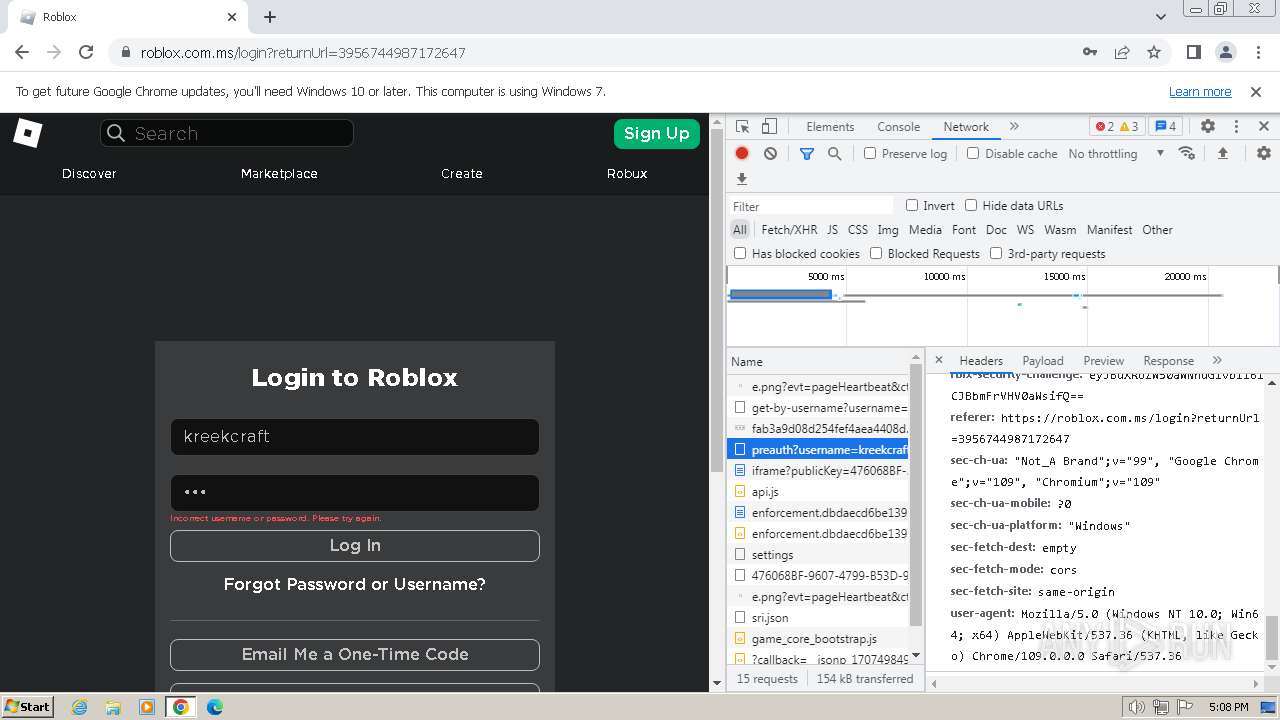Toggle the browser side panel icon
Image resolution: width=1280 pixels, height=720 pixels.
[1193, 52]
